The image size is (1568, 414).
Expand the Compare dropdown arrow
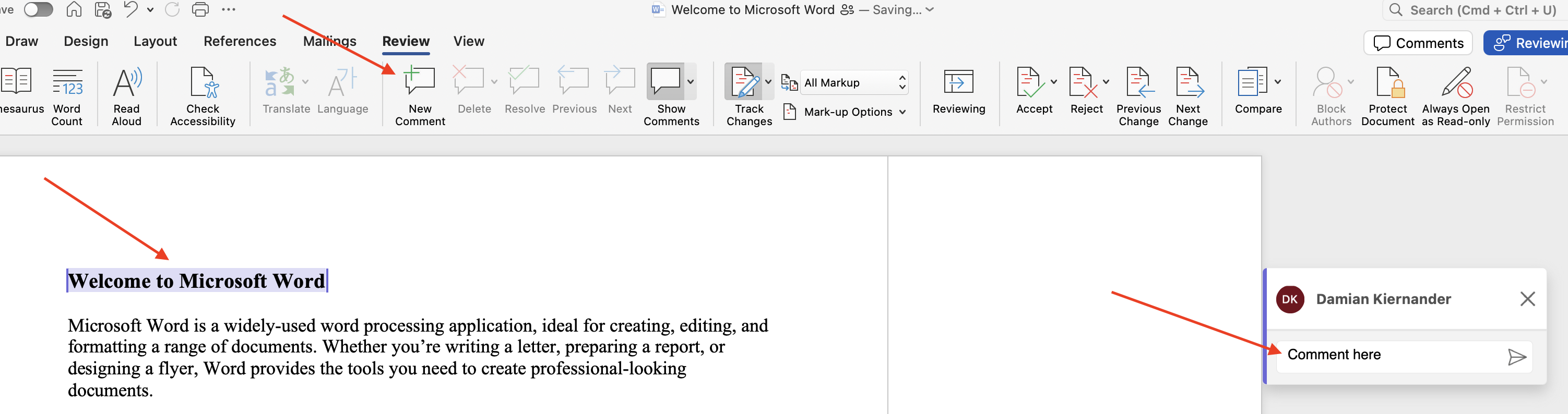click(x=1278, y=82)
